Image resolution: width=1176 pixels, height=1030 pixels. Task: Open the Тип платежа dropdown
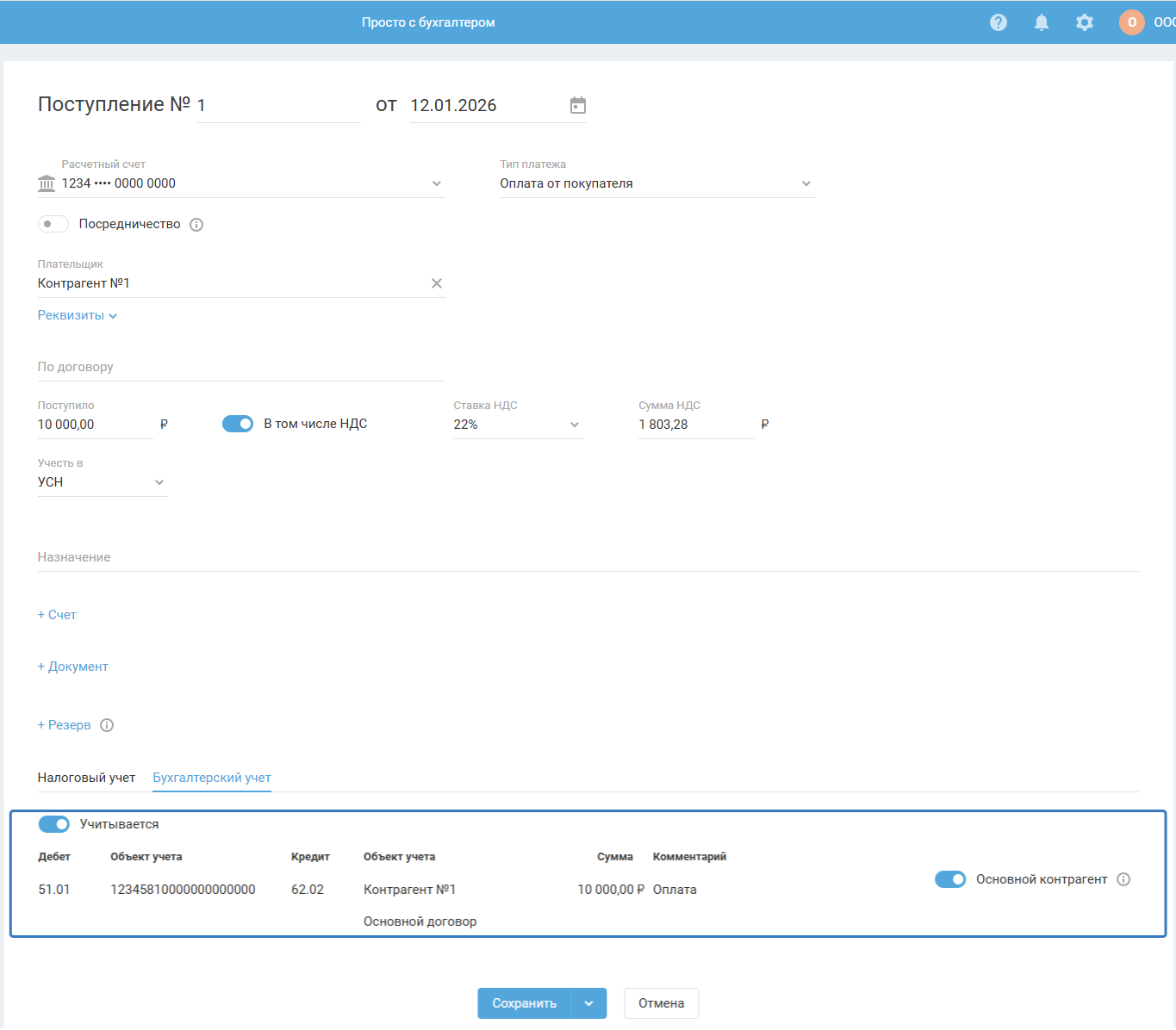656,183
